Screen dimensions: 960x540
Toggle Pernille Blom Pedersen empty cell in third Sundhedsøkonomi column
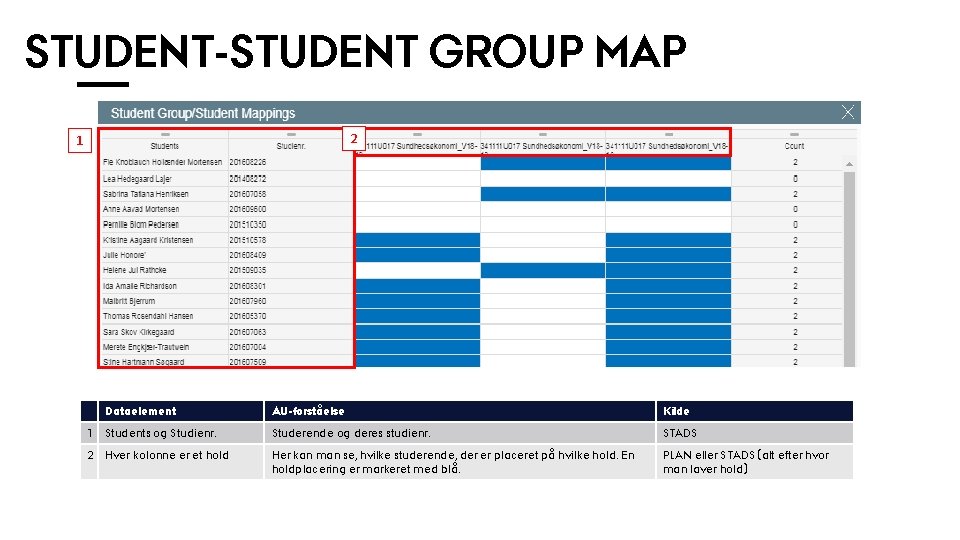coord(668,225)
